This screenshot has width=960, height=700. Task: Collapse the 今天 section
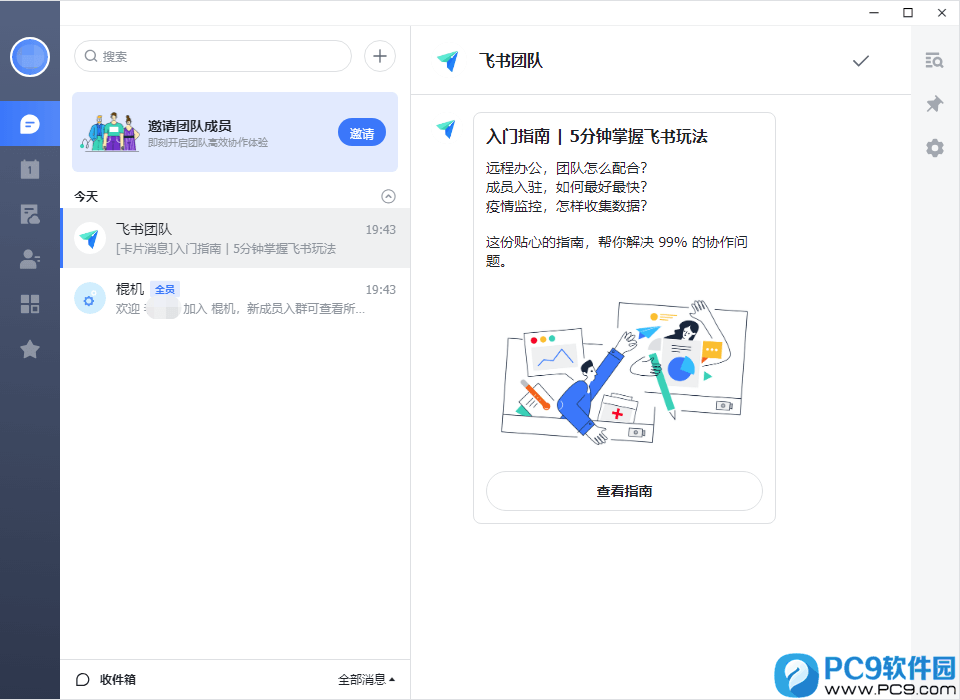pyautogui.click(x=388, y=196)
